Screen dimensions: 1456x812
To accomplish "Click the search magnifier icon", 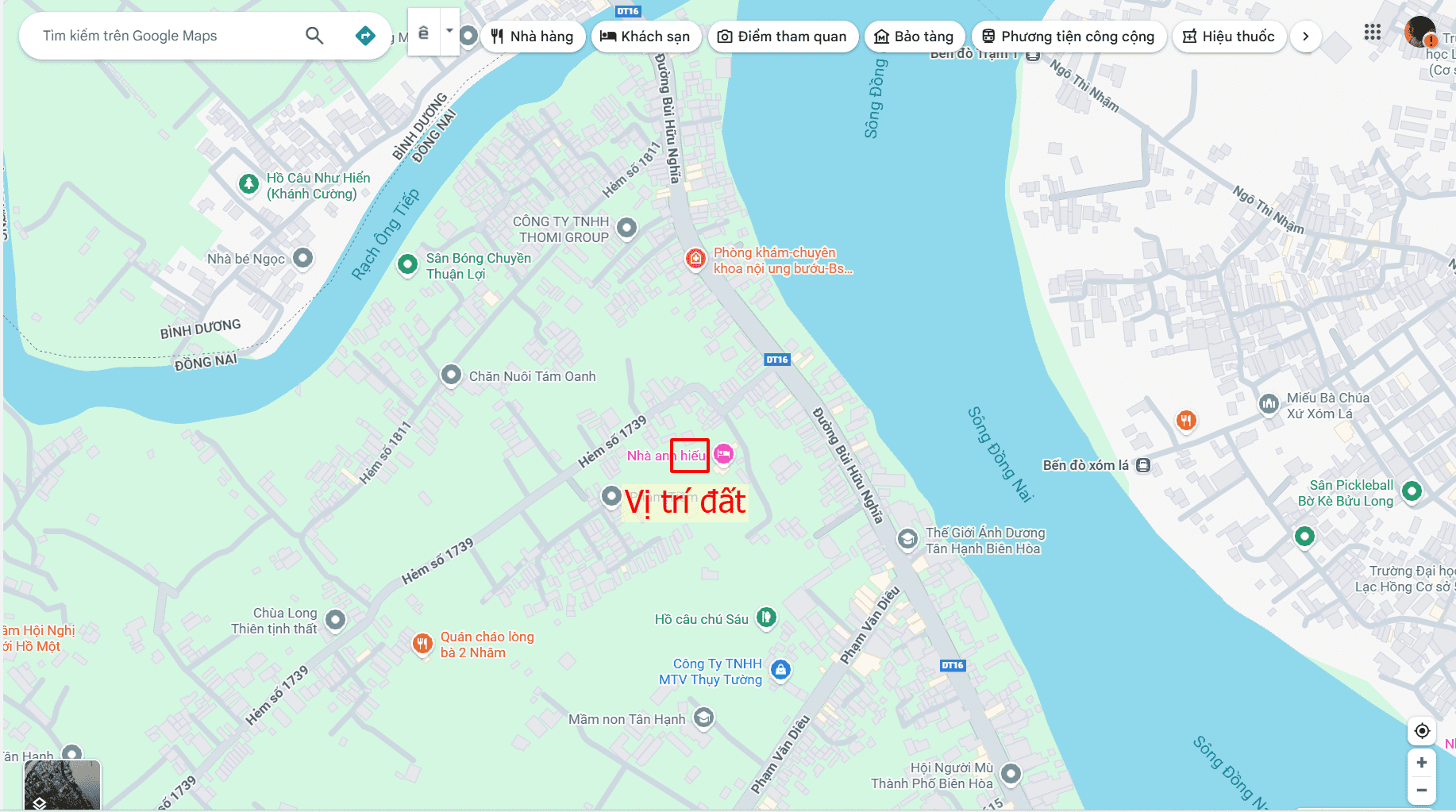I will pos(314,36).
